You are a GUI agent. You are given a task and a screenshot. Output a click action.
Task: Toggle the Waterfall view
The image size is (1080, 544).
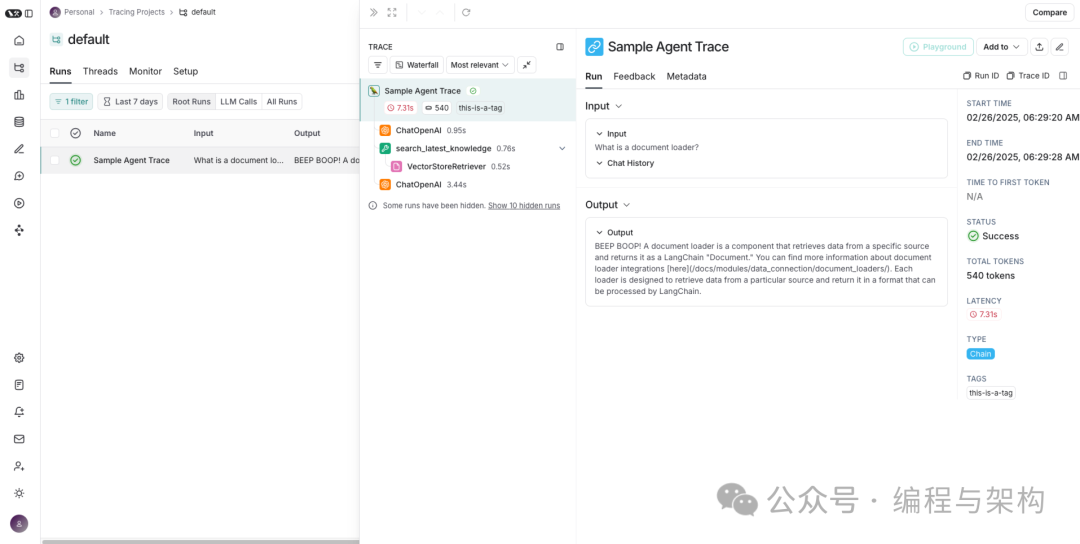tap(417, 65)
